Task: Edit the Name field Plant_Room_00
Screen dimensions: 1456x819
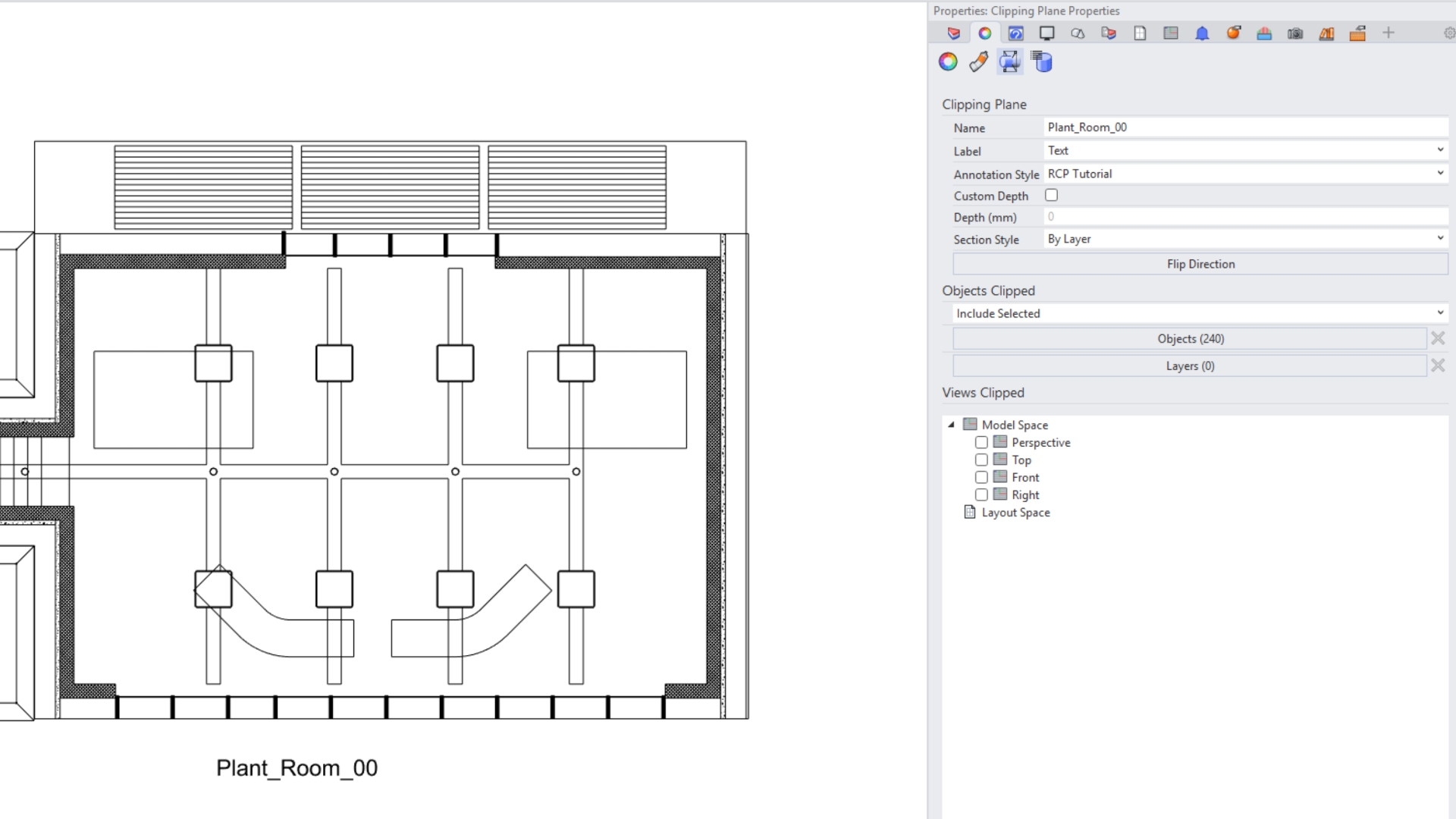Action: 1246,127
